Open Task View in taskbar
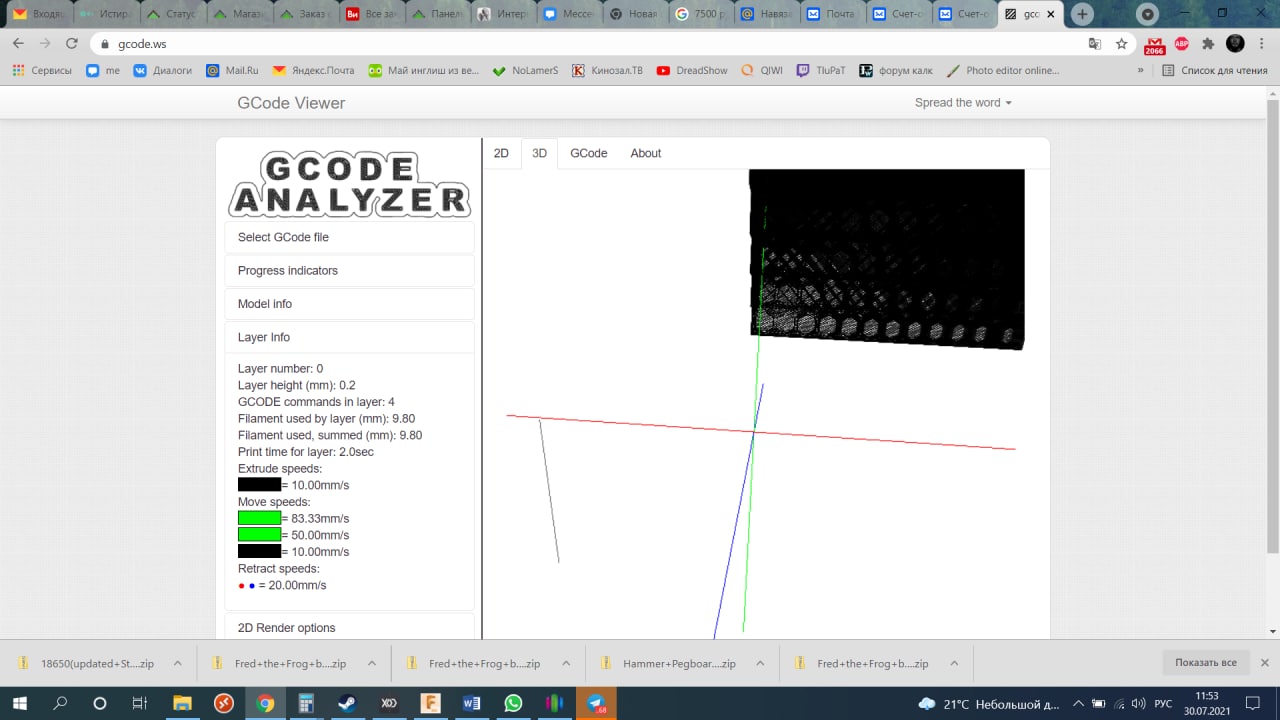Screen dimensions: 1280x720 140,703
